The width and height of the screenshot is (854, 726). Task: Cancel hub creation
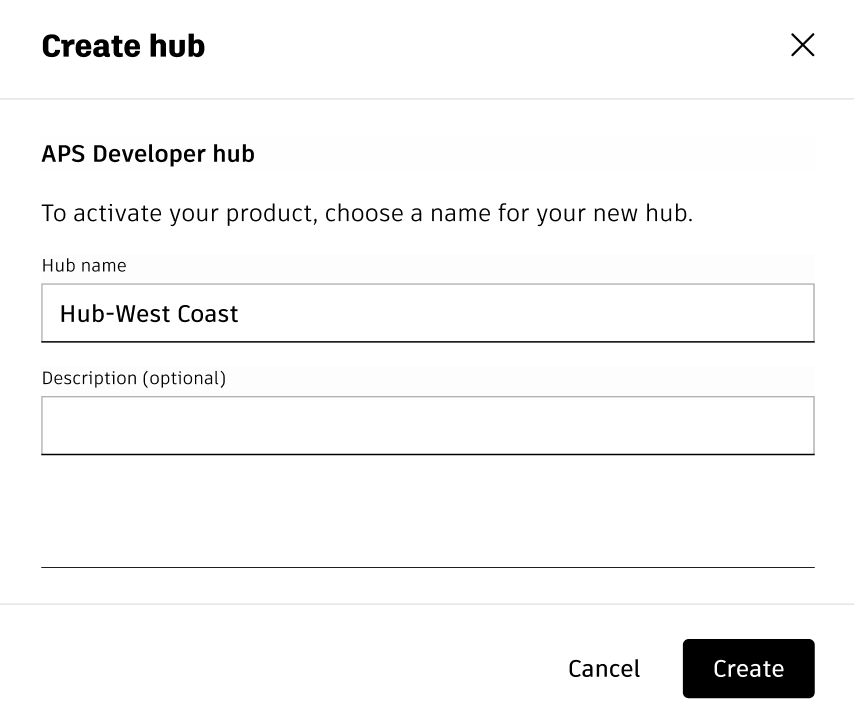[604, 668]
